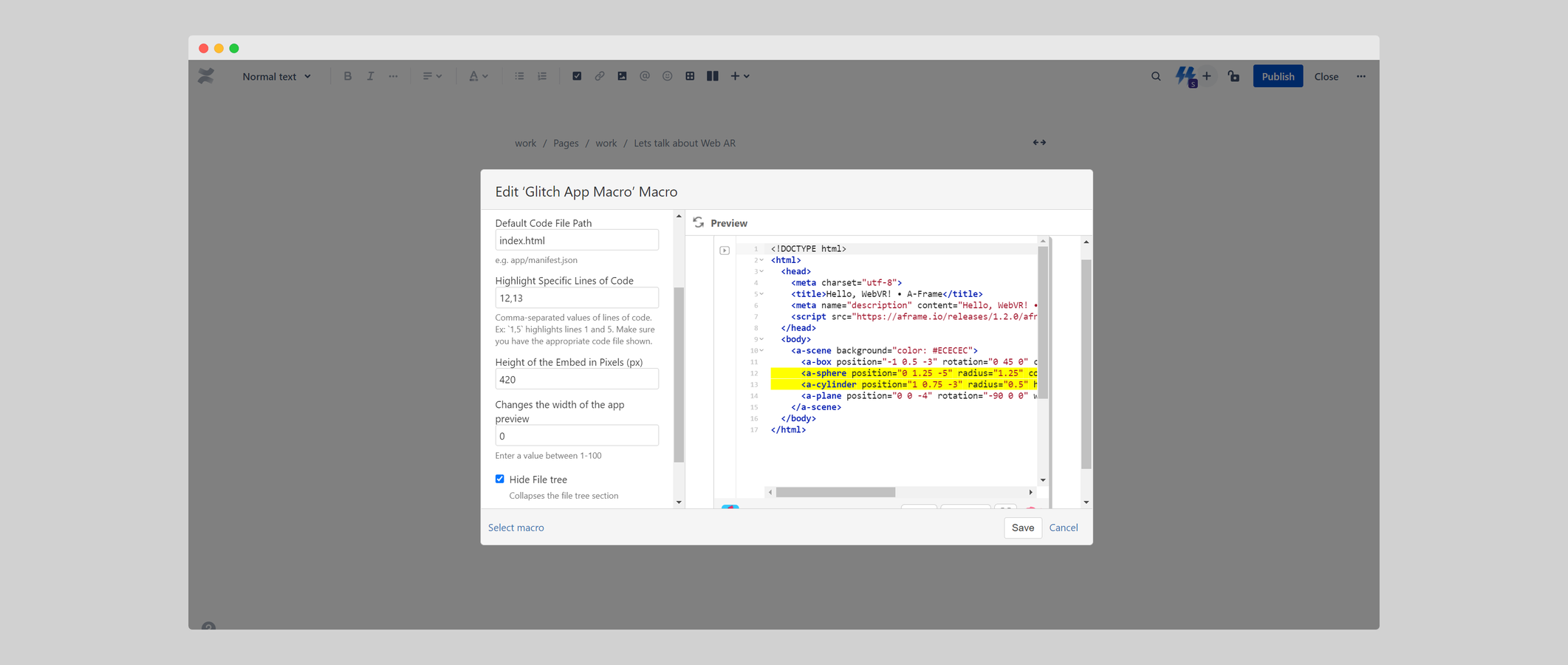Open the emoji picker
The width and height of the screenshot is (1568, 665).
pos(668,76)
